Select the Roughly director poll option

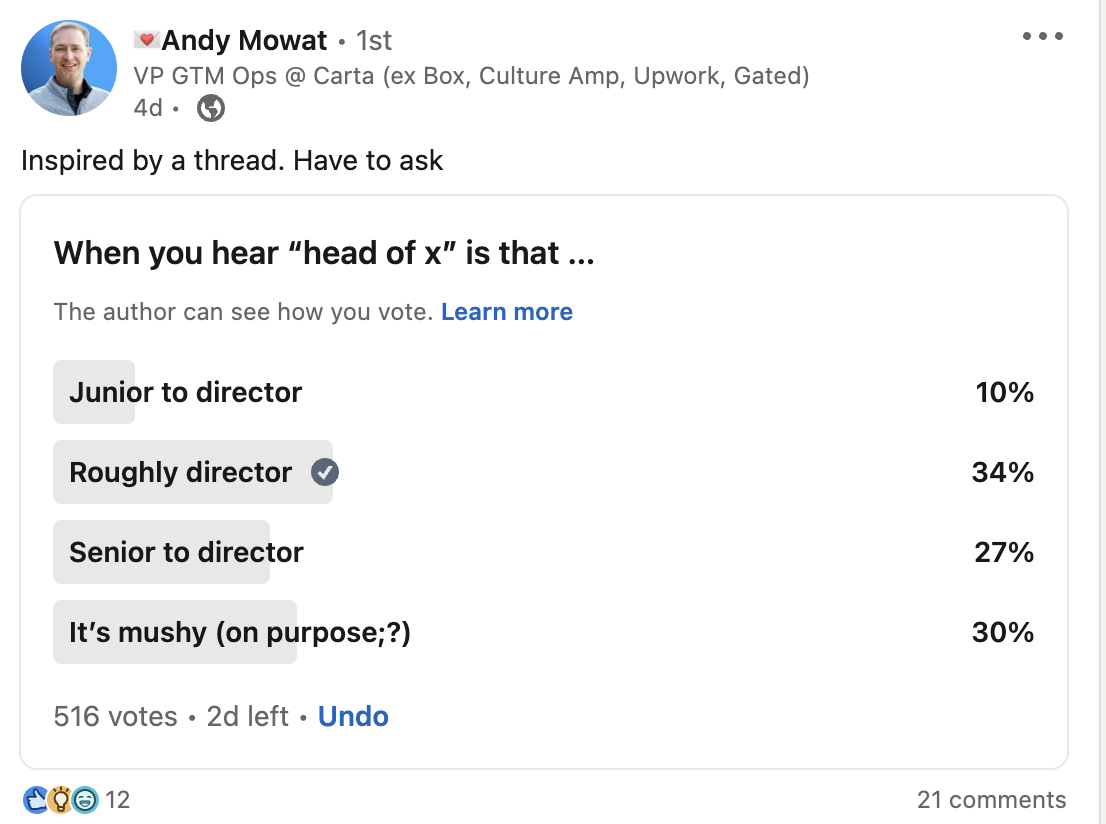[x=181, y=472]
